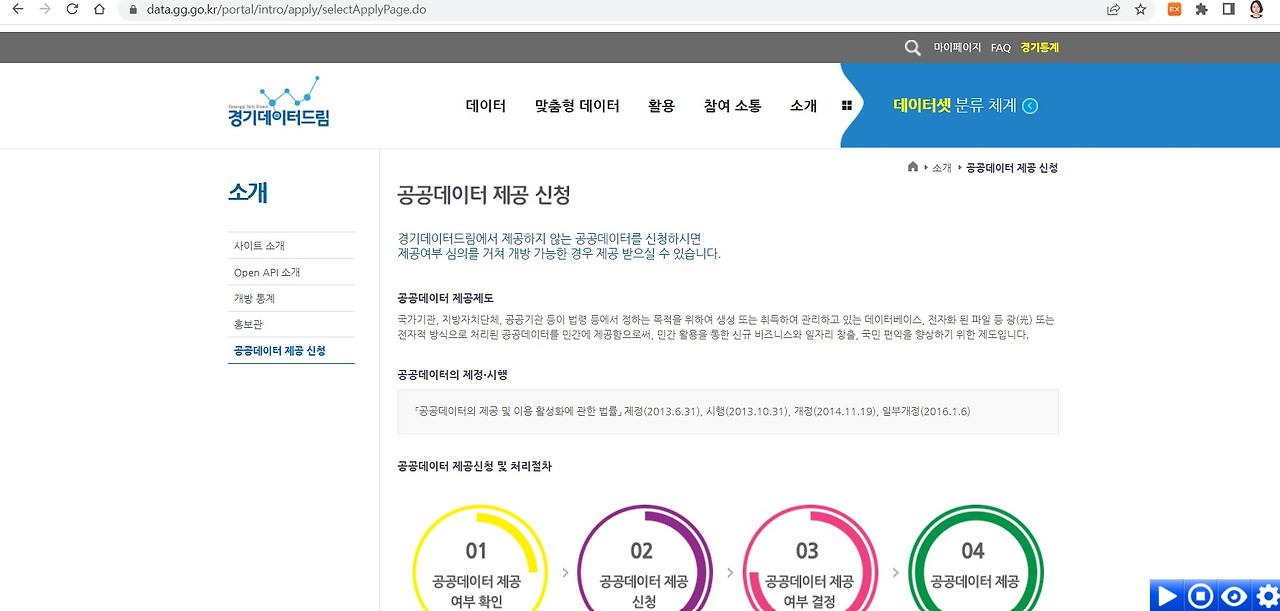Open the 활용 main menu
This screenshot has height=611, width=1280.
[x=661, y=106]
